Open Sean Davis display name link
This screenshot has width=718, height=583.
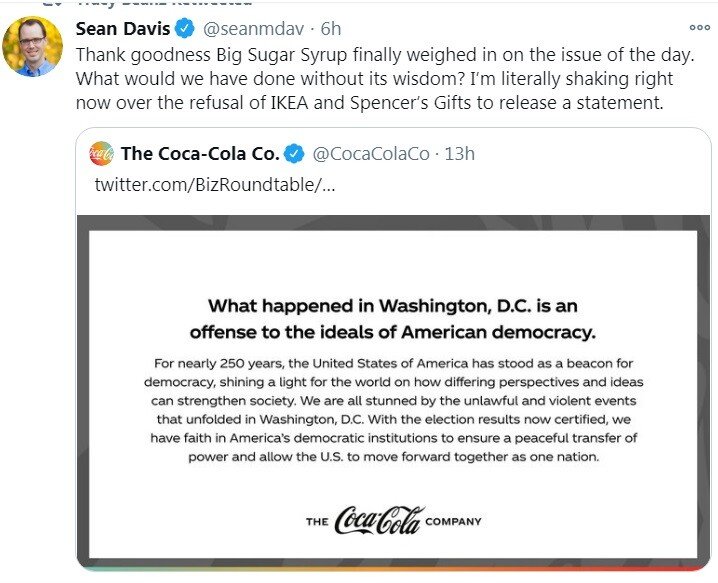[122, 29]
